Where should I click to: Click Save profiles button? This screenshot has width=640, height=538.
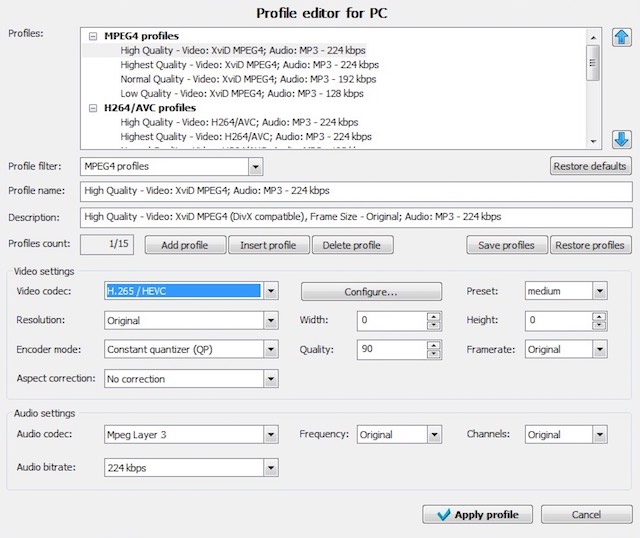coord(507,245)
